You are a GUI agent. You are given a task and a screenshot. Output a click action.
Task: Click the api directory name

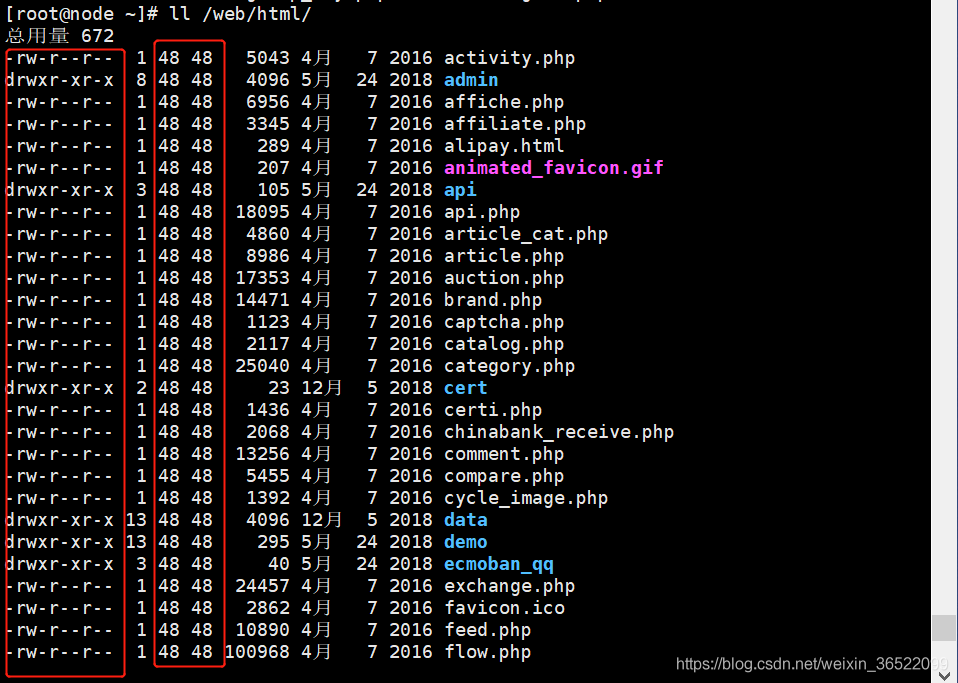459,190
